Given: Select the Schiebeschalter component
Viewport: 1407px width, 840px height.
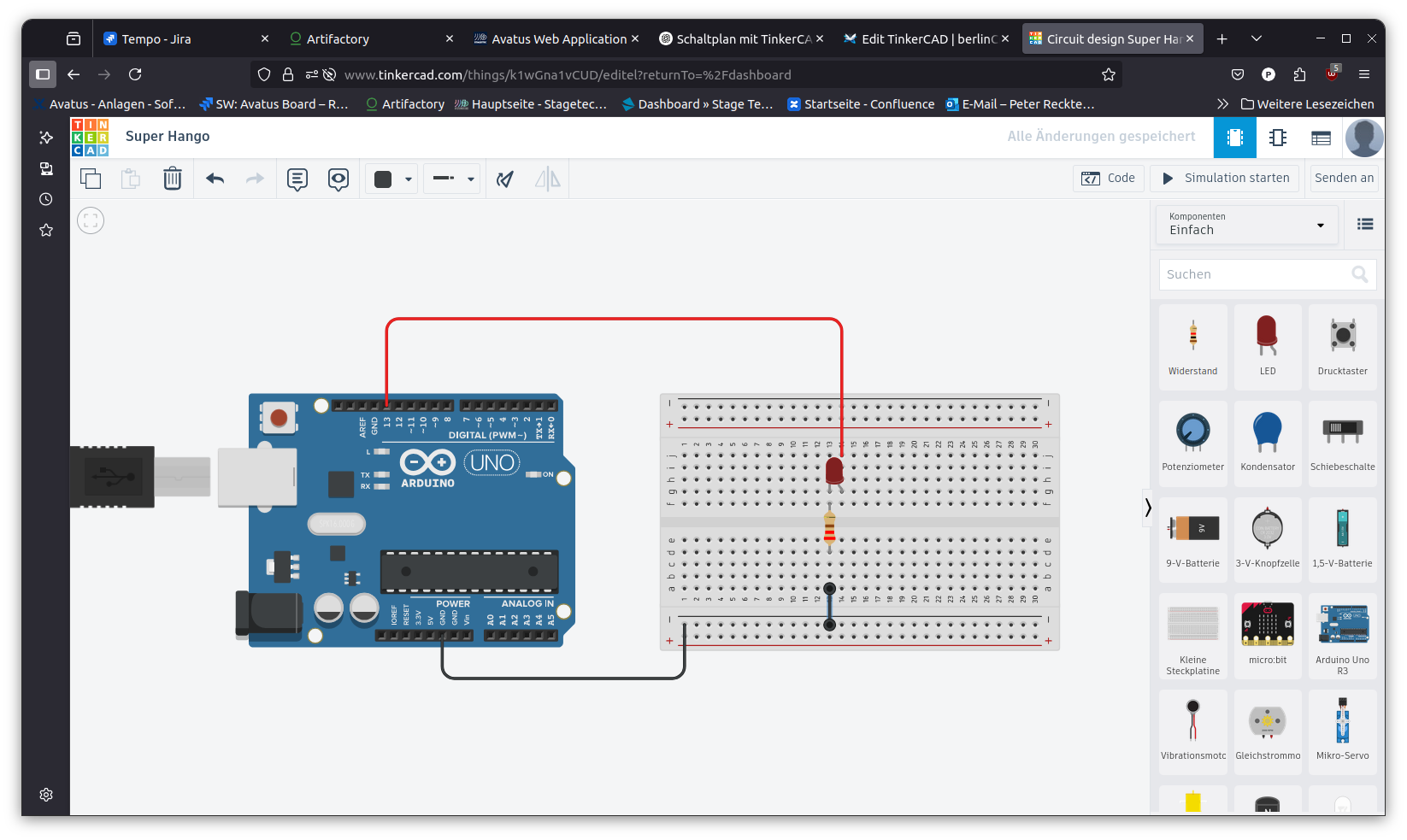Looking at the screenshot, I should [x=1343, y=443].
